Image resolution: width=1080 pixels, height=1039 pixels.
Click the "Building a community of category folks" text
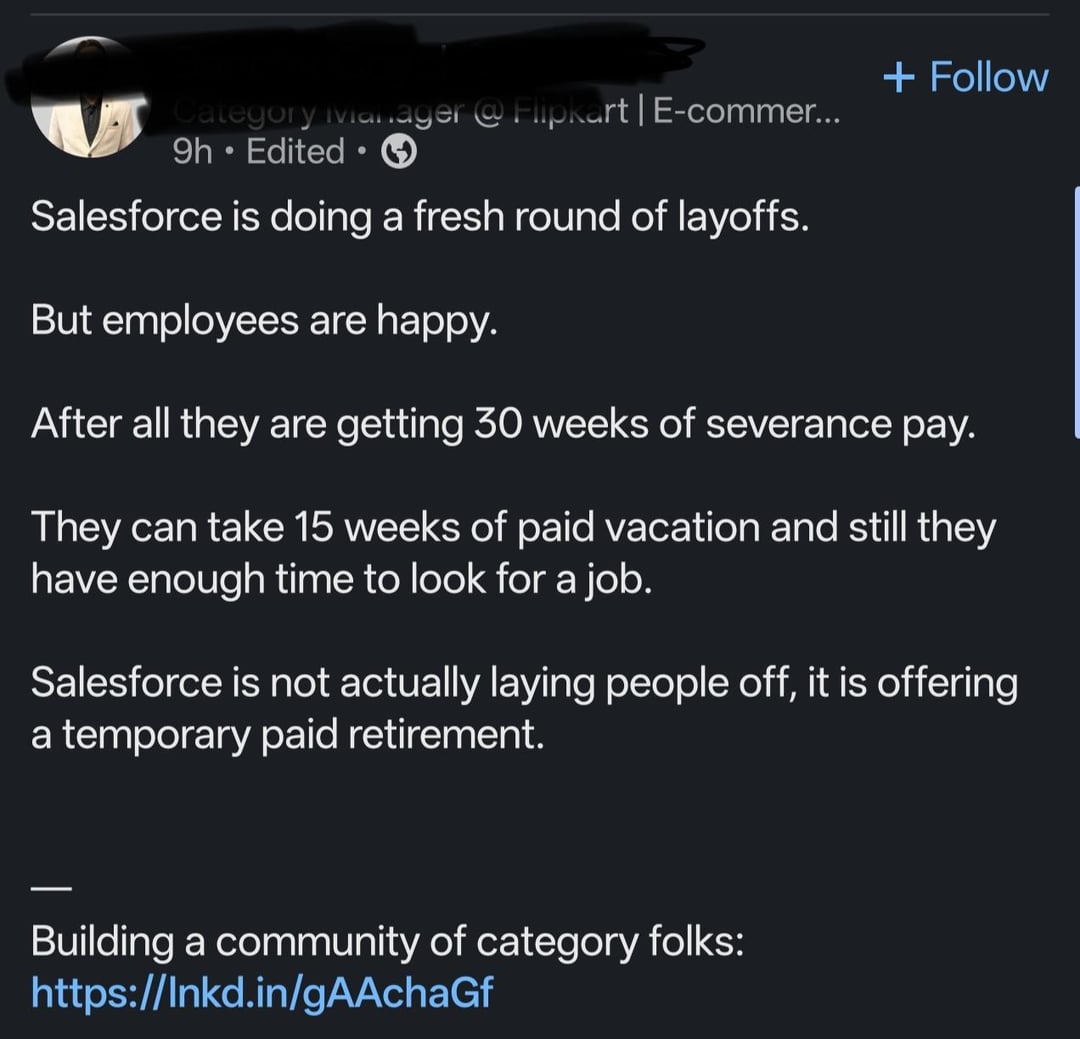388,942
